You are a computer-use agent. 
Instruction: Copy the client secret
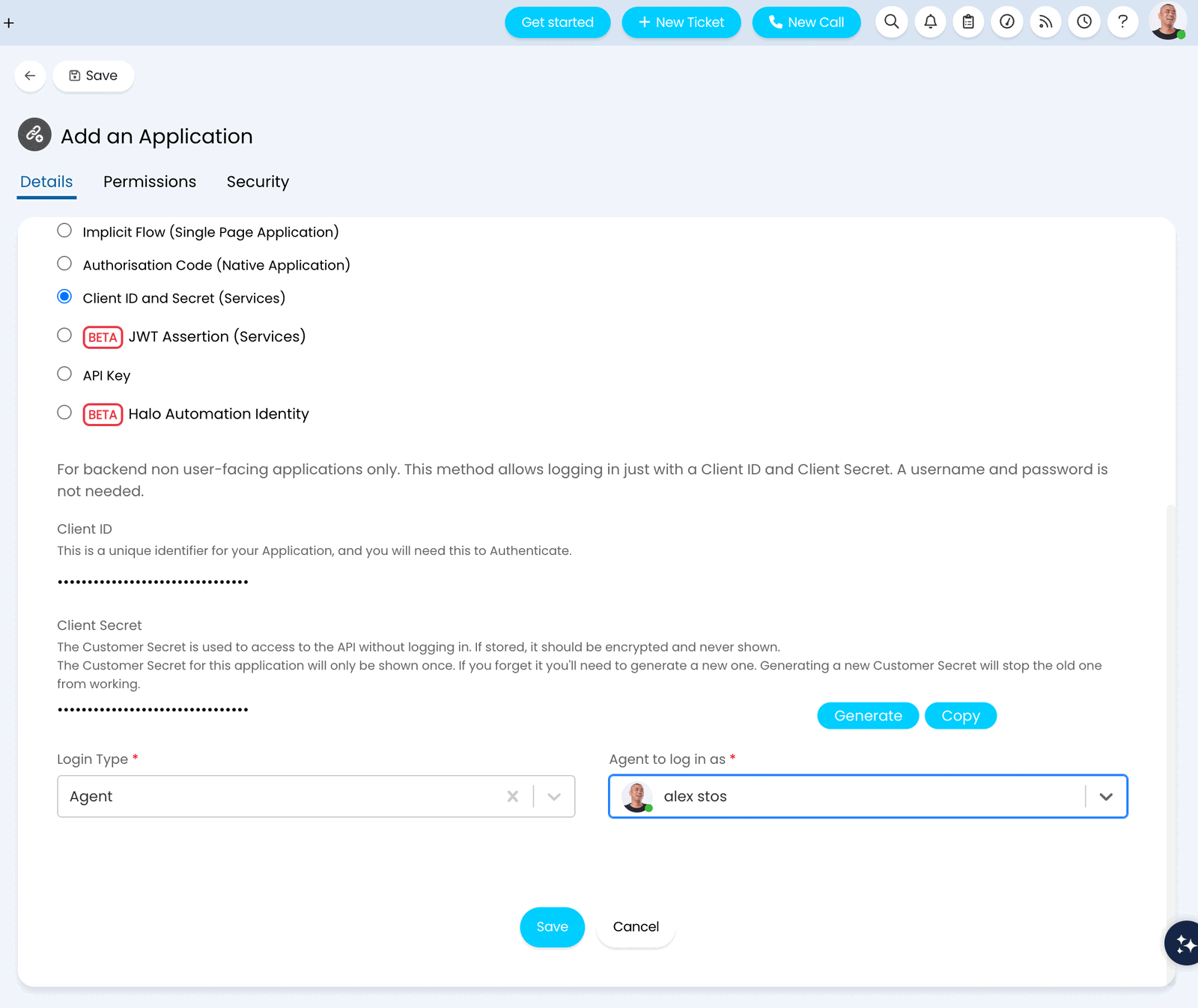pyautogui.click(x=961, y=716)
